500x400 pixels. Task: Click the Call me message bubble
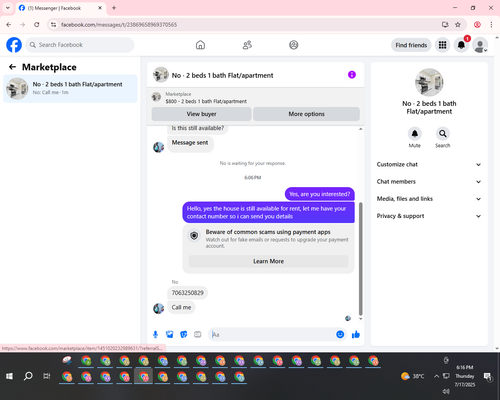pos(181,307)
